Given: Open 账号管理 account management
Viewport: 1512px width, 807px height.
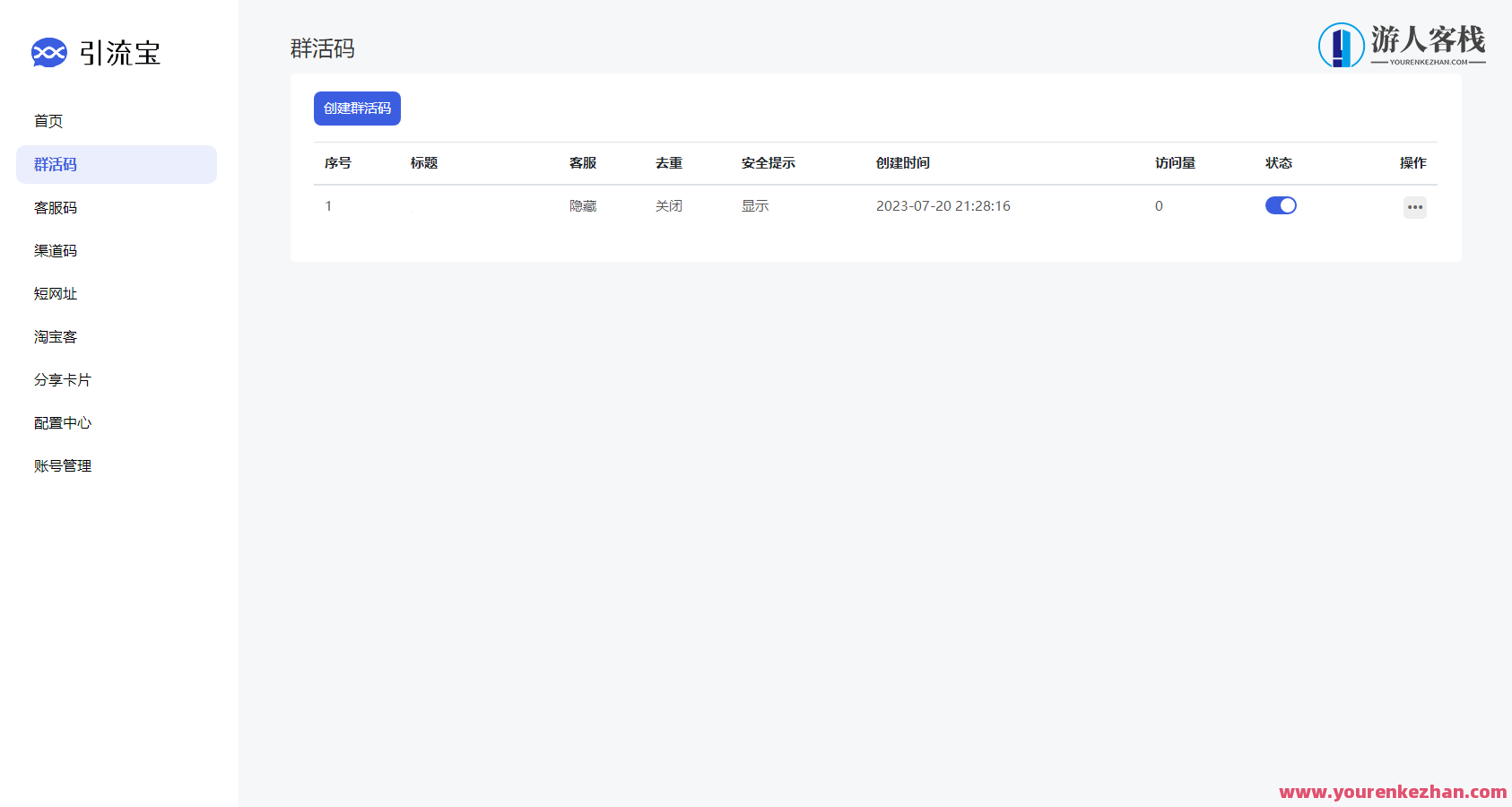Looking at the screenshot, I should (62, 465).
